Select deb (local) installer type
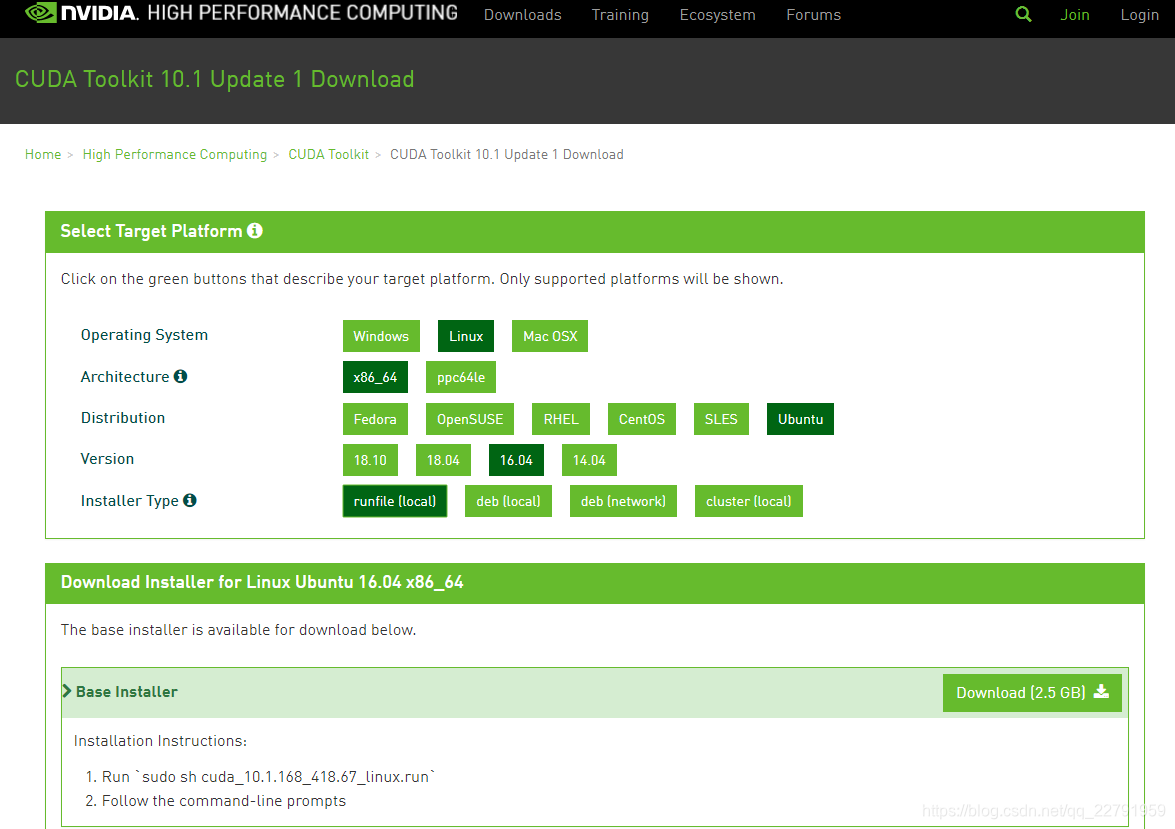The height and width of the screenshot is (829, 1175). (508, 501)
